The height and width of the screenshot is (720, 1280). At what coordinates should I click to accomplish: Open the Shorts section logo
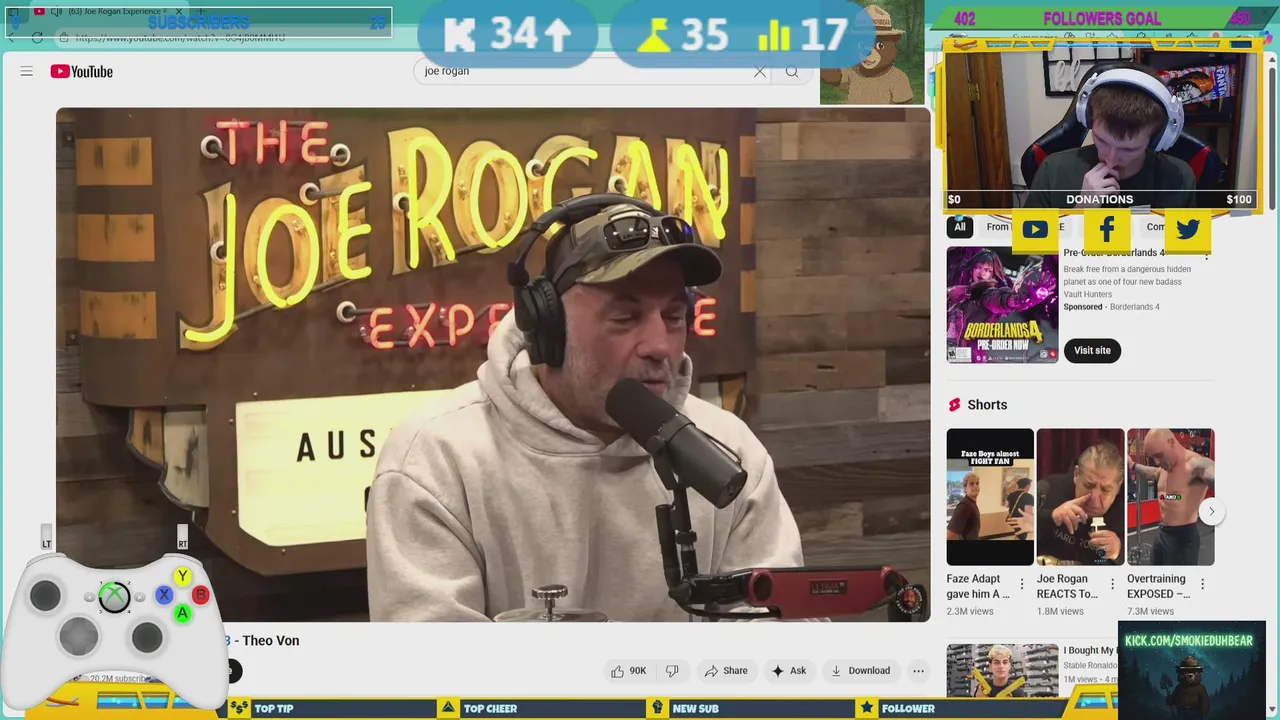pyautogui.click(x=954, y=405)
